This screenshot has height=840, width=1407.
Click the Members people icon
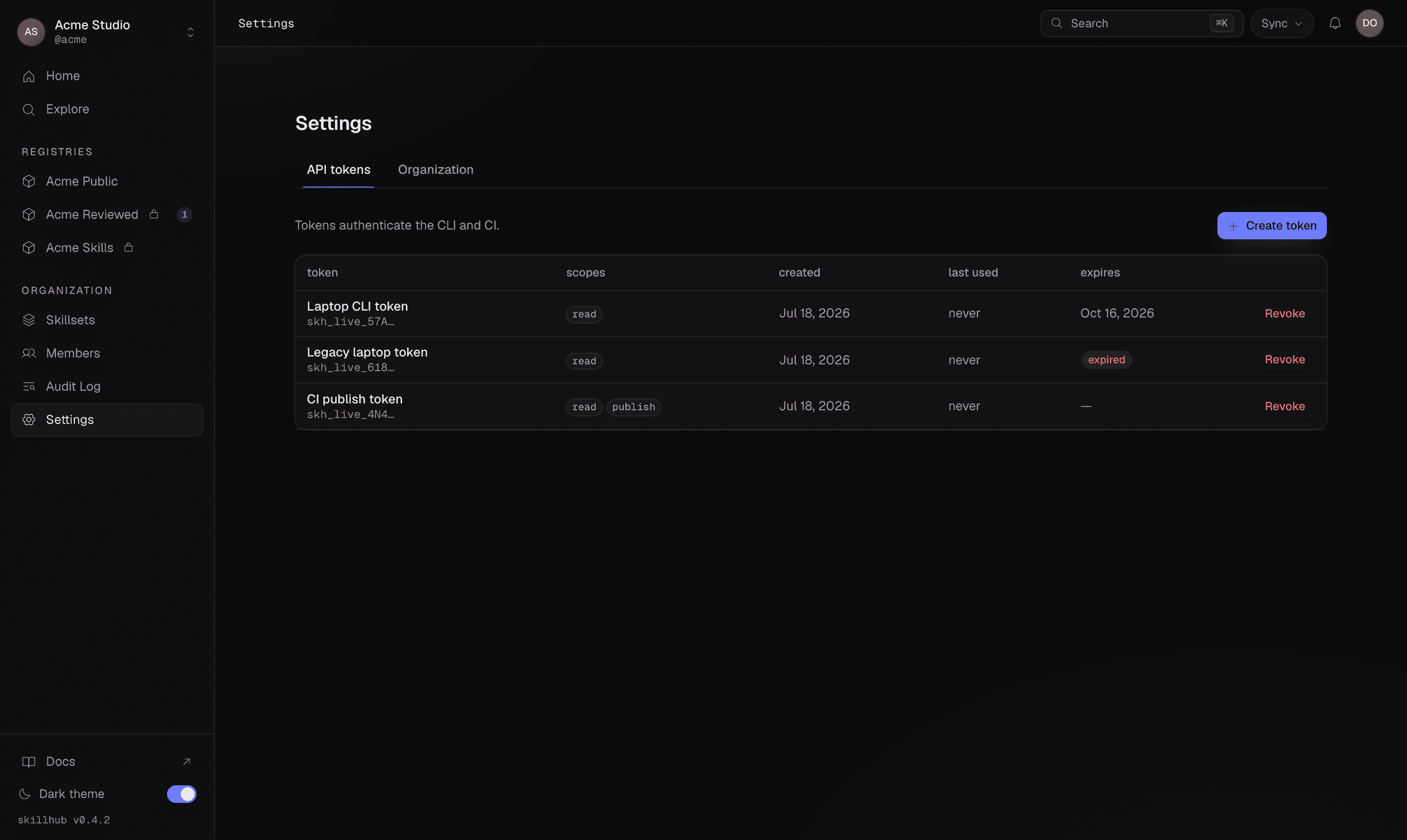coord(29,353)
